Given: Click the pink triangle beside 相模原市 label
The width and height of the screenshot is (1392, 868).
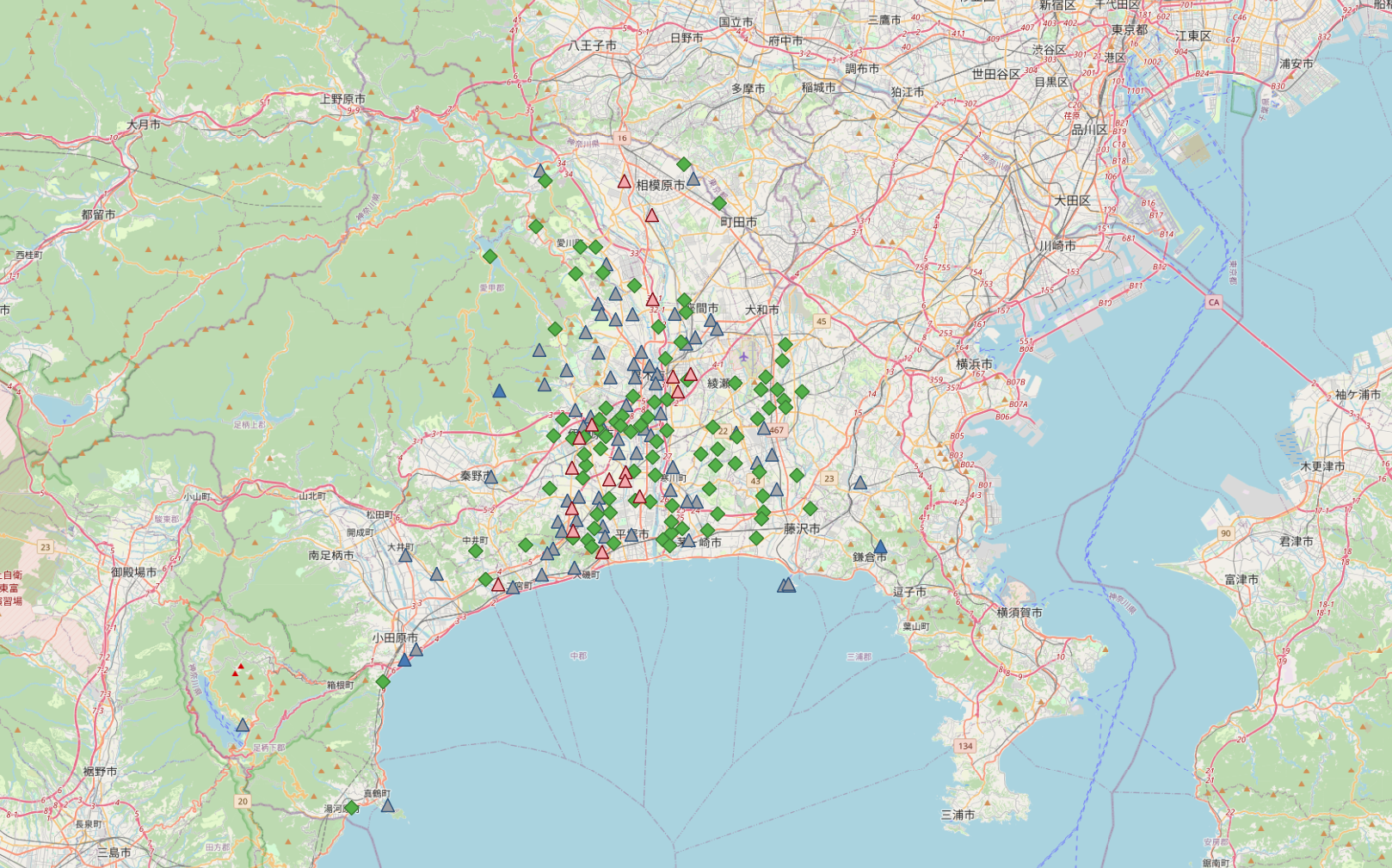Looking at the screenshot, I should [x=625, y=182].
